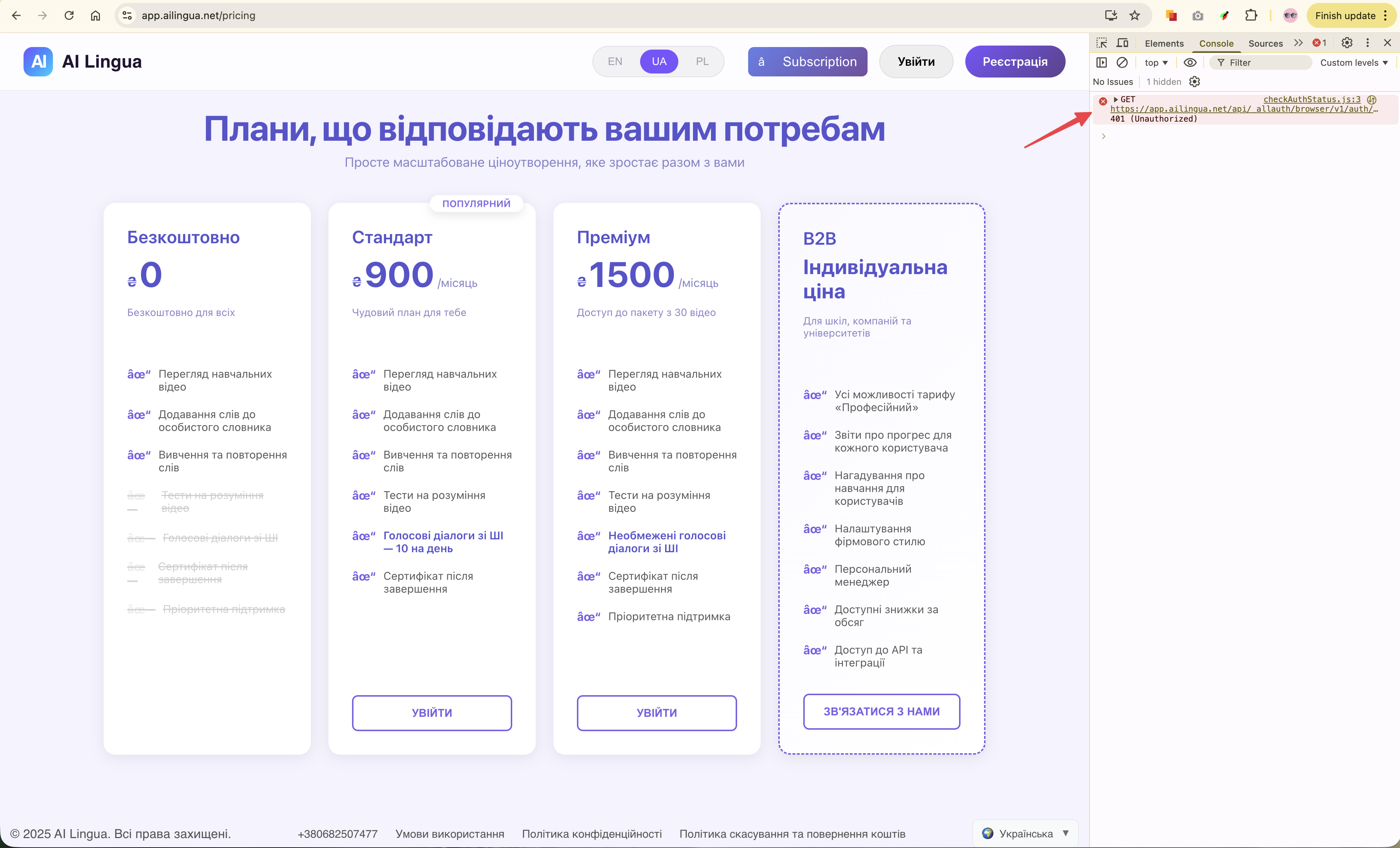Activate the inspect element picker icon
Image resolution: width=1400 pixels, height=848 pixels.
tap(1101, 43)
